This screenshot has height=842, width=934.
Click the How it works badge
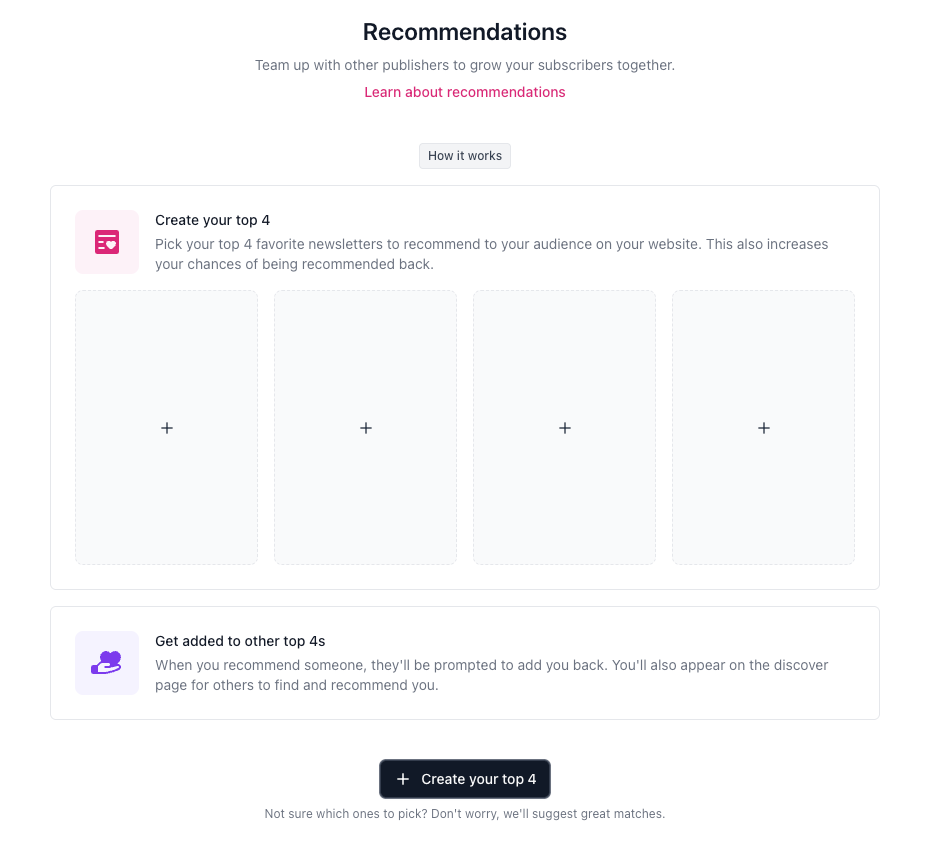(x=464, y=156)
